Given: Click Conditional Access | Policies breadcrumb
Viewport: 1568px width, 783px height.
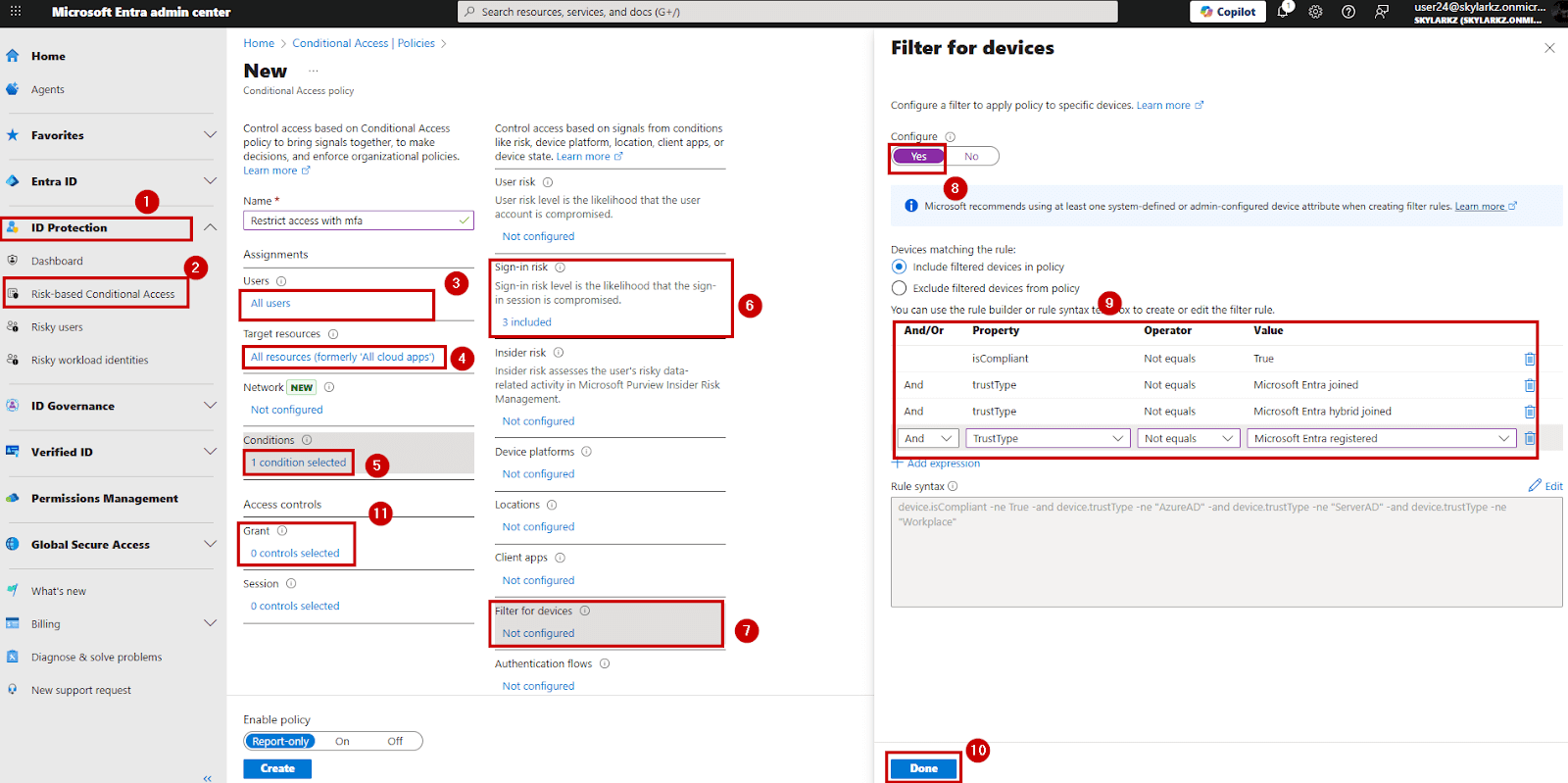Looking at the screenshot, I should tap(364, 43).
